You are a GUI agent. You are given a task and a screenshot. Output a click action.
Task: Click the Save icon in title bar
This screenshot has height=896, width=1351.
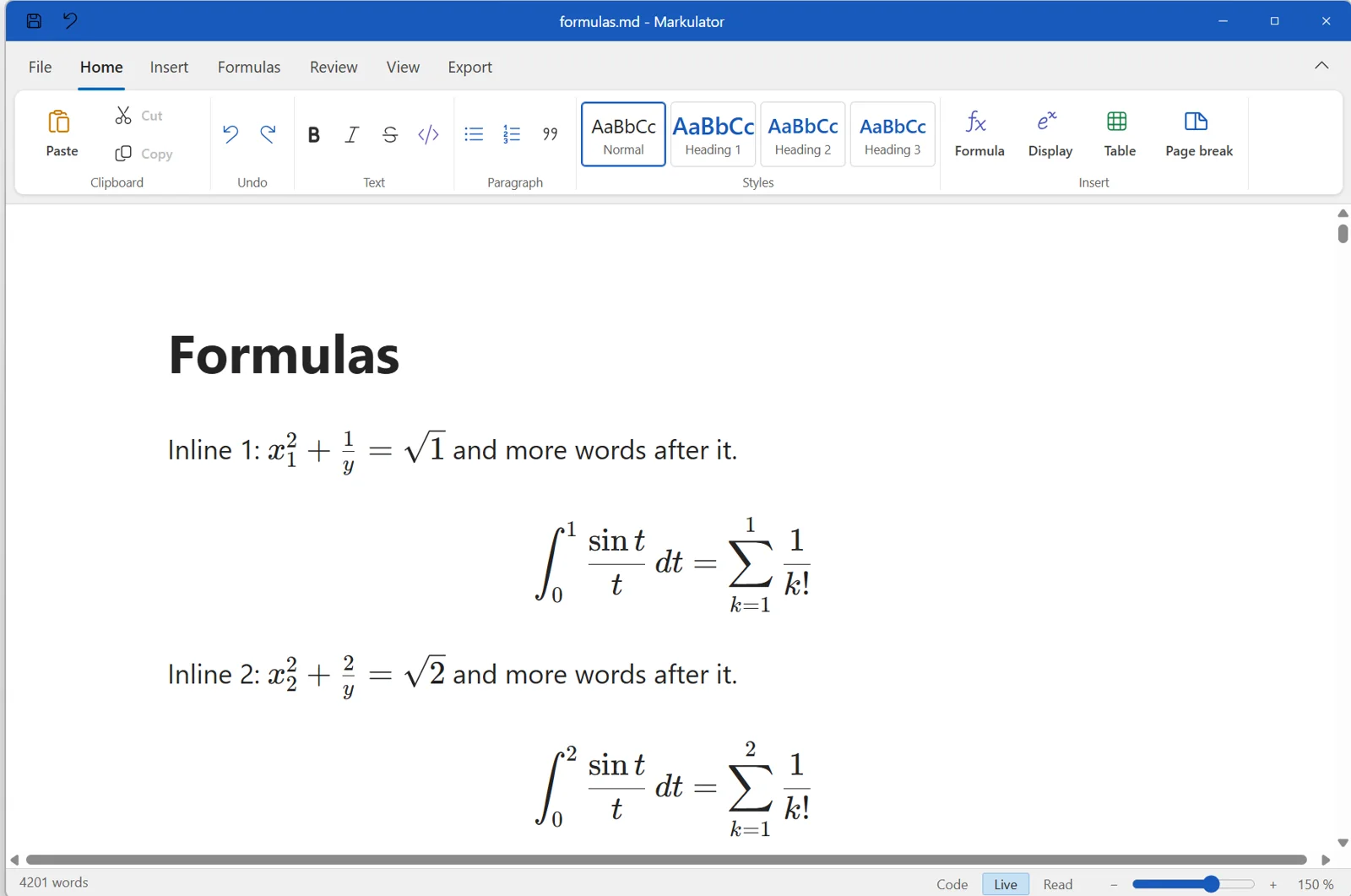coord(34,21)
